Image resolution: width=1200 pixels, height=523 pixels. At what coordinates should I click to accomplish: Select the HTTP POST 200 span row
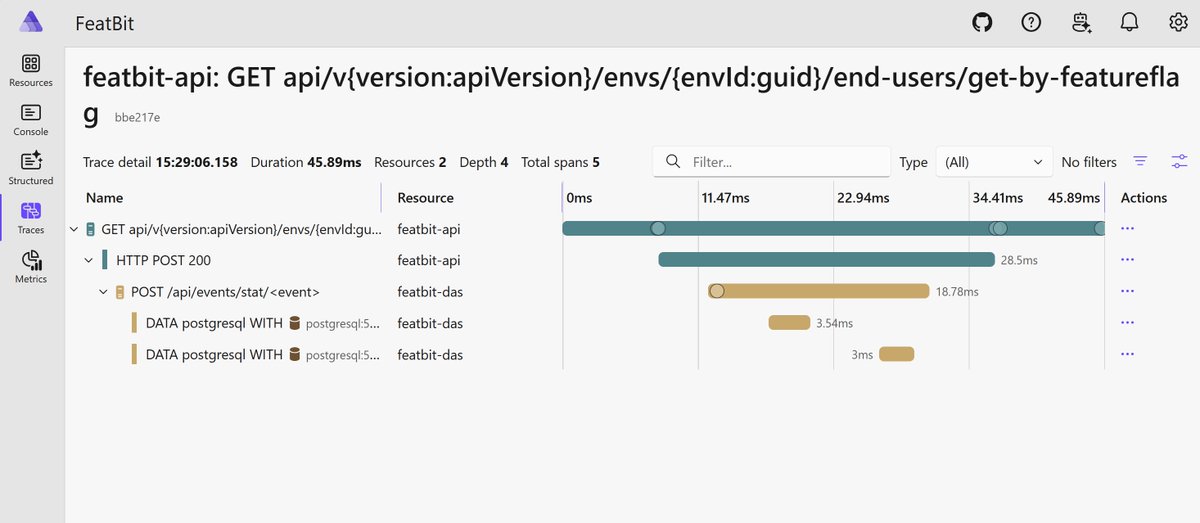[x=163, y=260]
